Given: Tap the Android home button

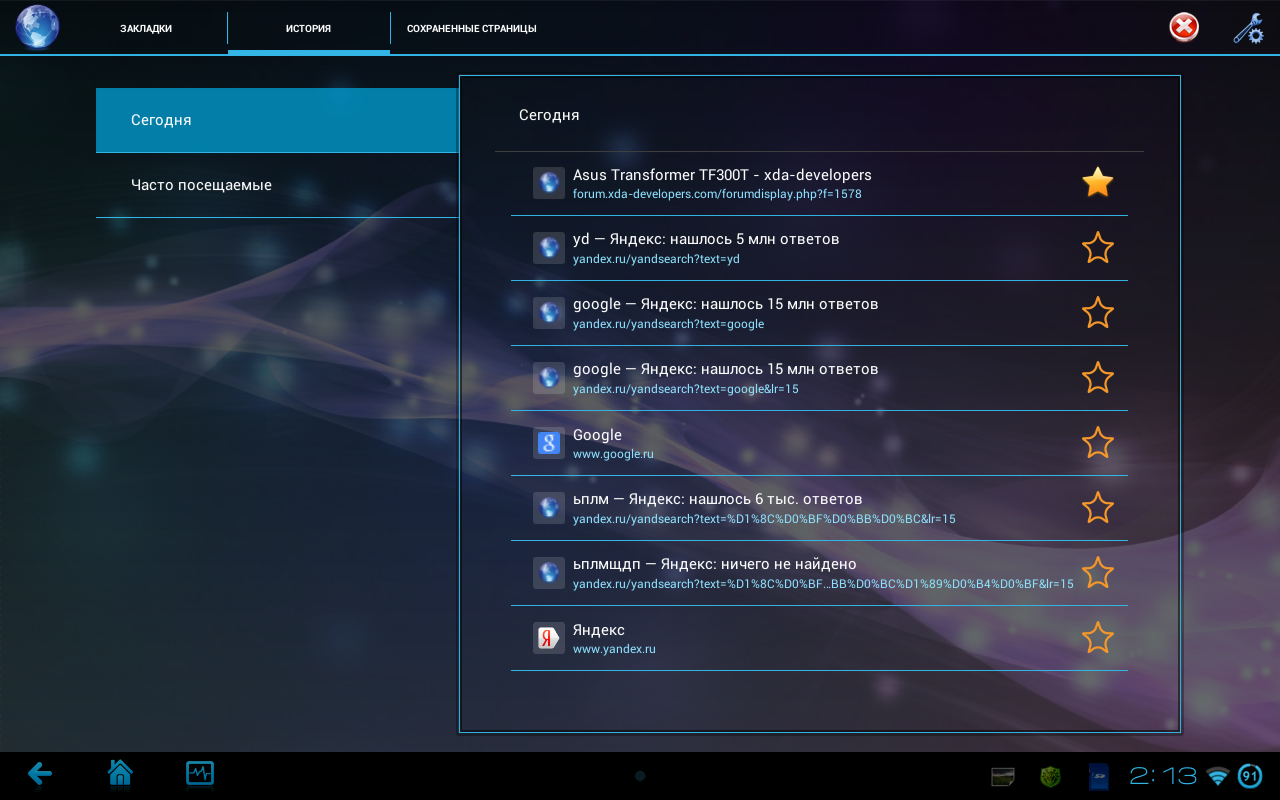Looking at the screenshot, I should click(x=120, y=773).
